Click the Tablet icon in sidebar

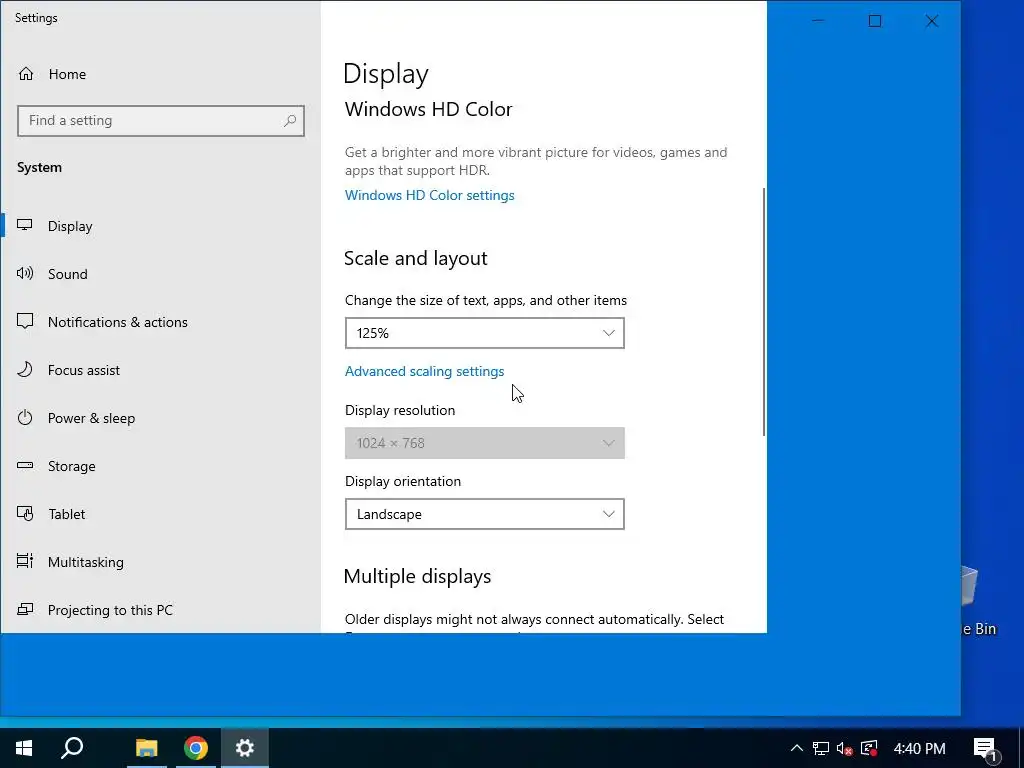point(25,513)
